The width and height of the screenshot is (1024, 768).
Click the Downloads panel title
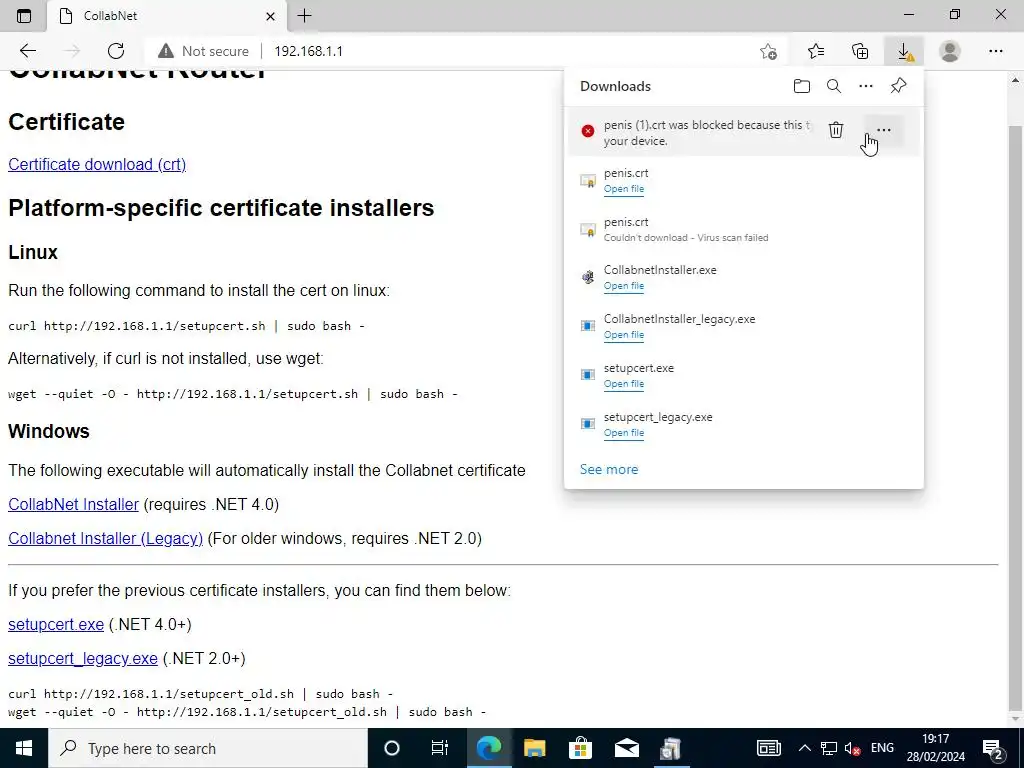(x=615, y=86)
